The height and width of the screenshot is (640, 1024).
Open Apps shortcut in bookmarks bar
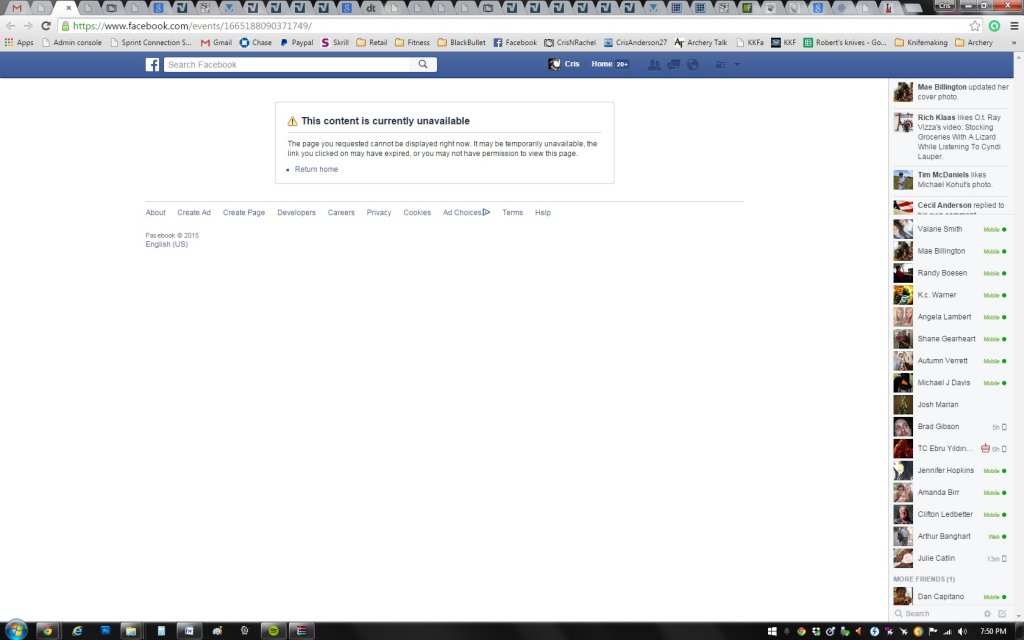click(19, 42)
